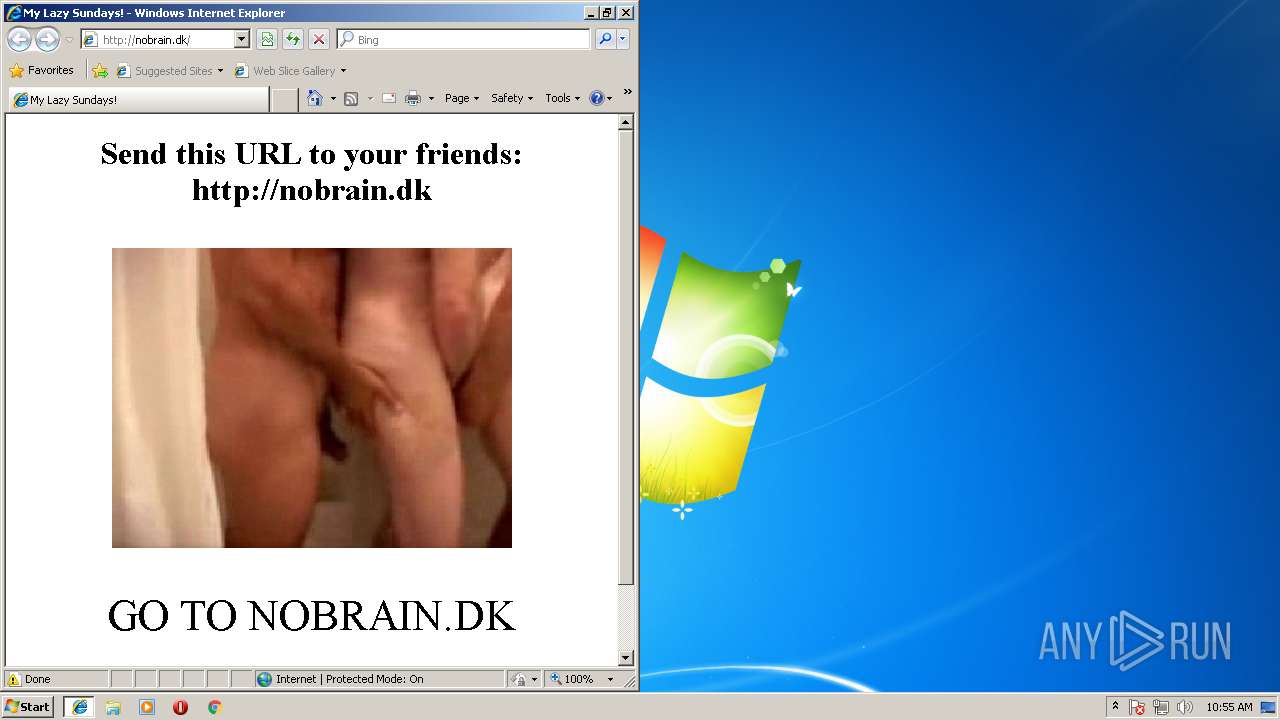Open a new blank tab
The height and width of the screenshot is (720, 1280).
point(285,100)
